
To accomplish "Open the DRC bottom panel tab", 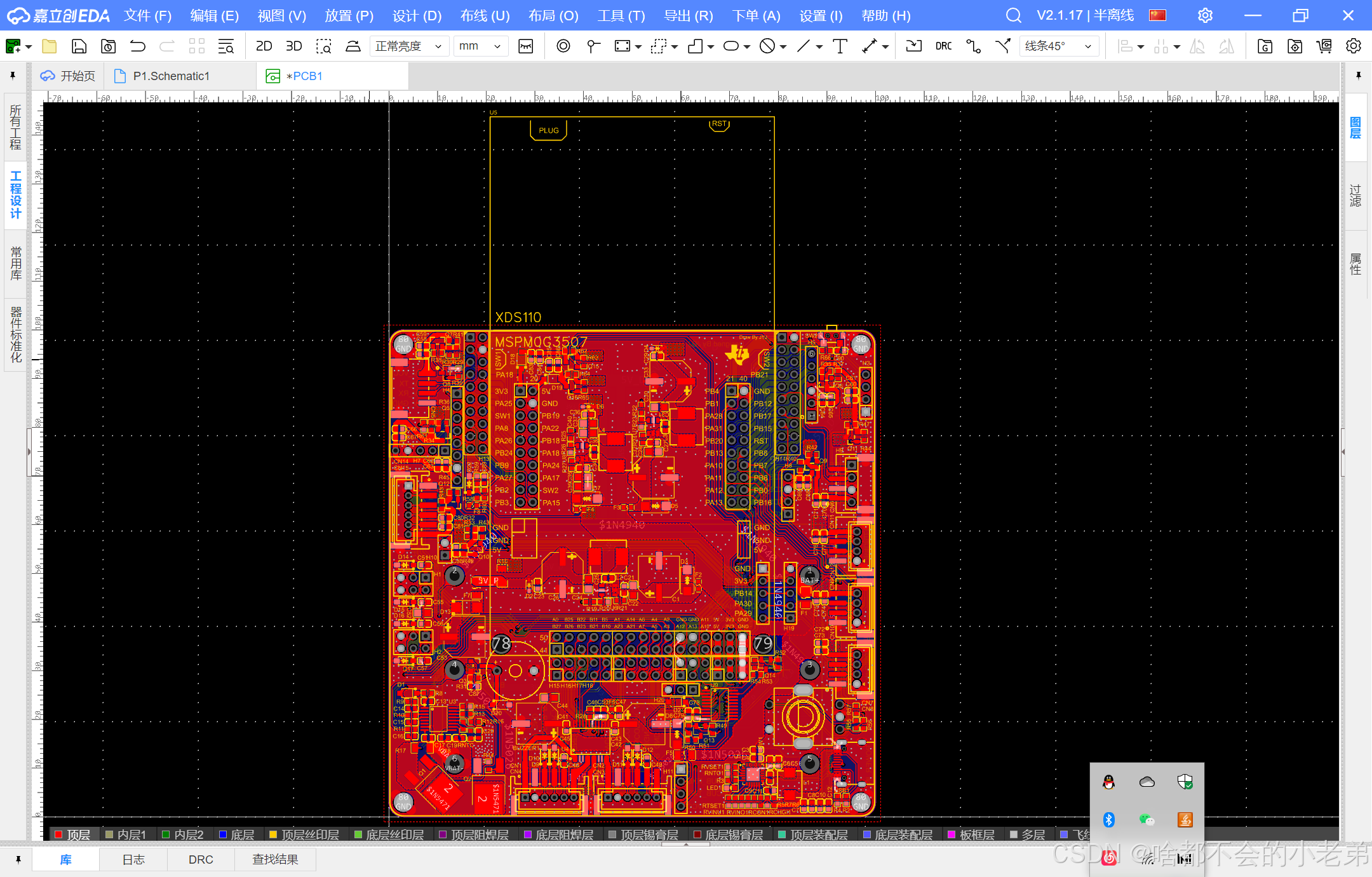I will (201, 859).
